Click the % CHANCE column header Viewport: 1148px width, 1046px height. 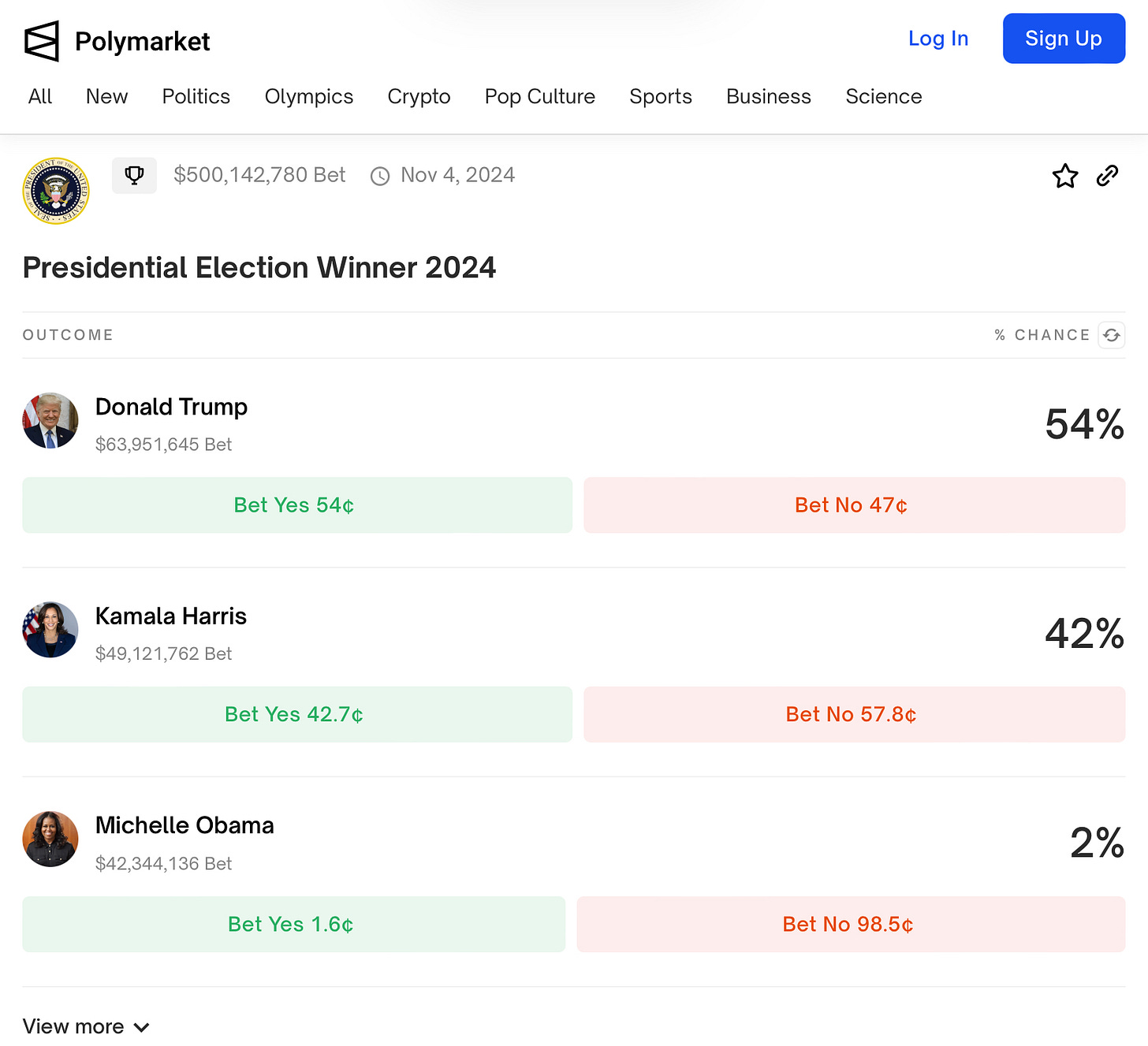click(x=1042, y=335)
